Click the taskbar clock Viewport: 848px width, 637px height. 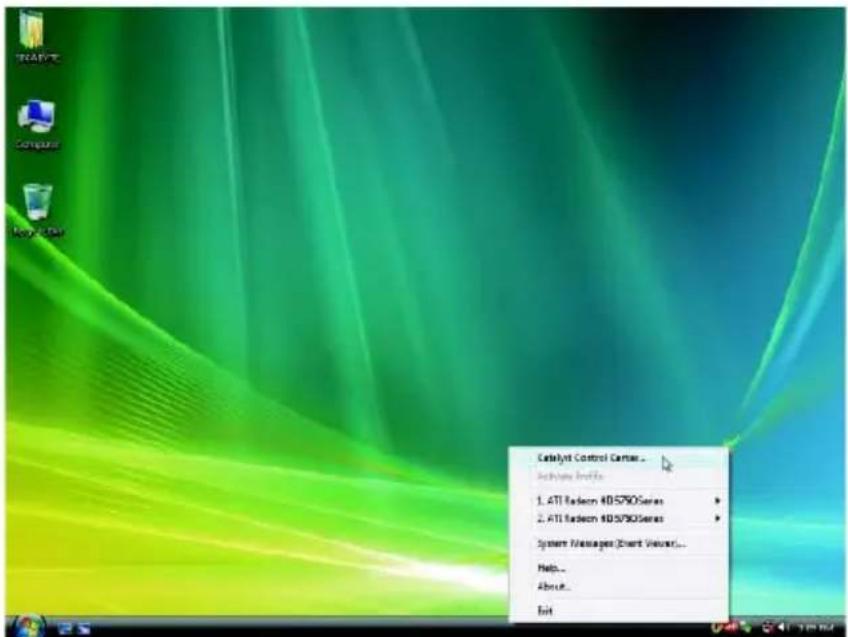pos(816,628)
